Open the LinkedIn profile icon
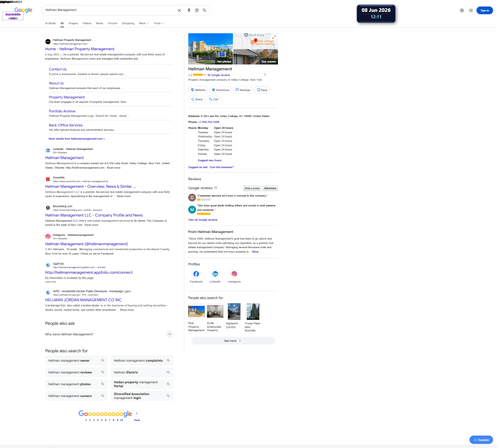Viewport: 500px width, 448px height. coord(215,274)
